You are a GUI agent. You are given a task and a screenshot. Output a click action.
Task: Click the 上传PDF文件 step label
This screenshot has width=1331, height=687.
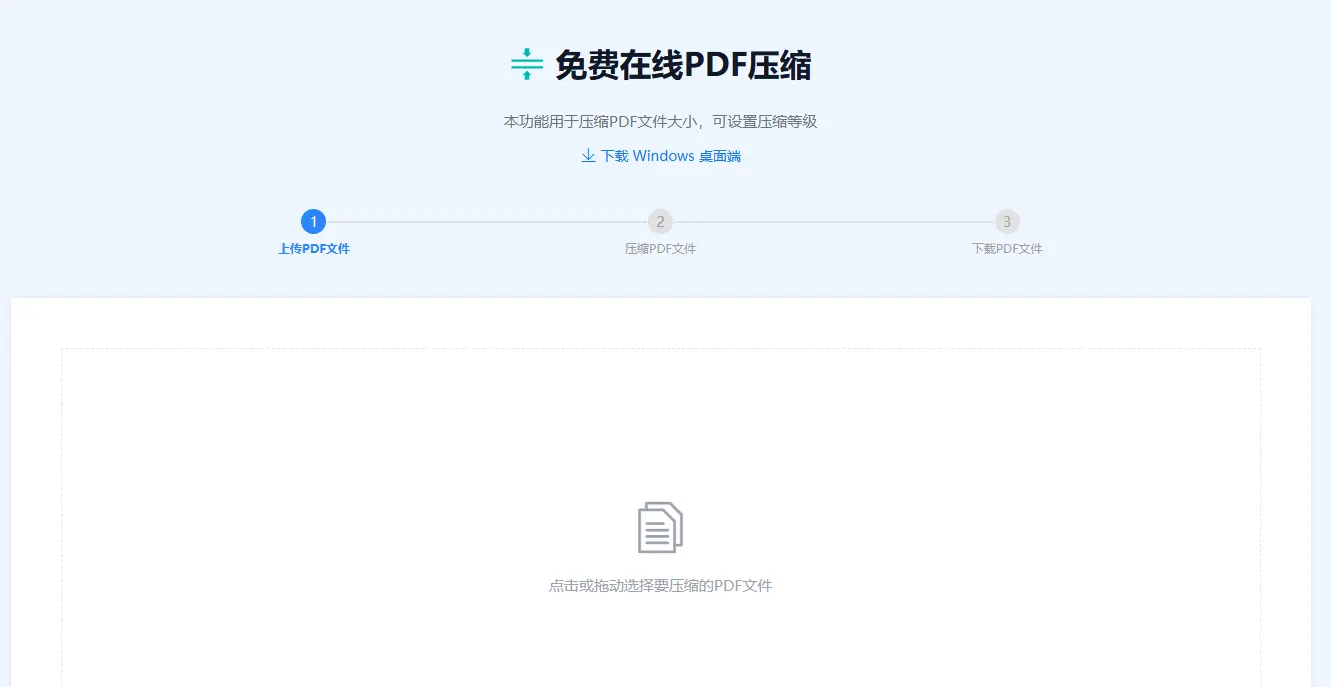[x=314, y=249]
